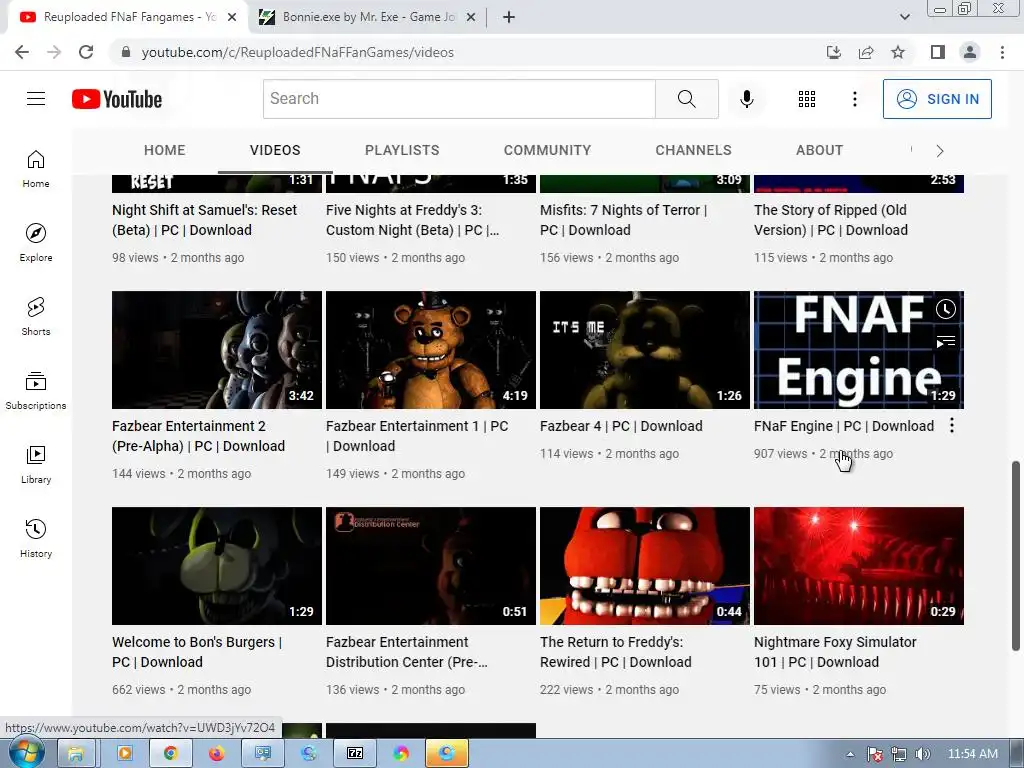Show more channel tabs with right chevron
The height and width of the screenshot is (768, 1024).
click(939, 151)
